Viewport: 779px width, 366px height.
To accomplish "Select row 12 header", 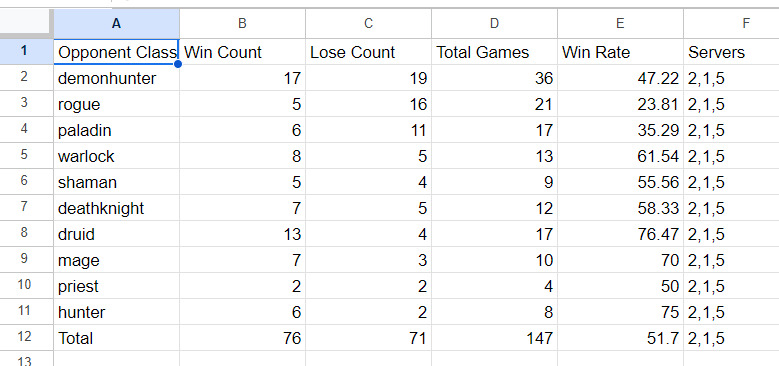I will click(25, 338).
